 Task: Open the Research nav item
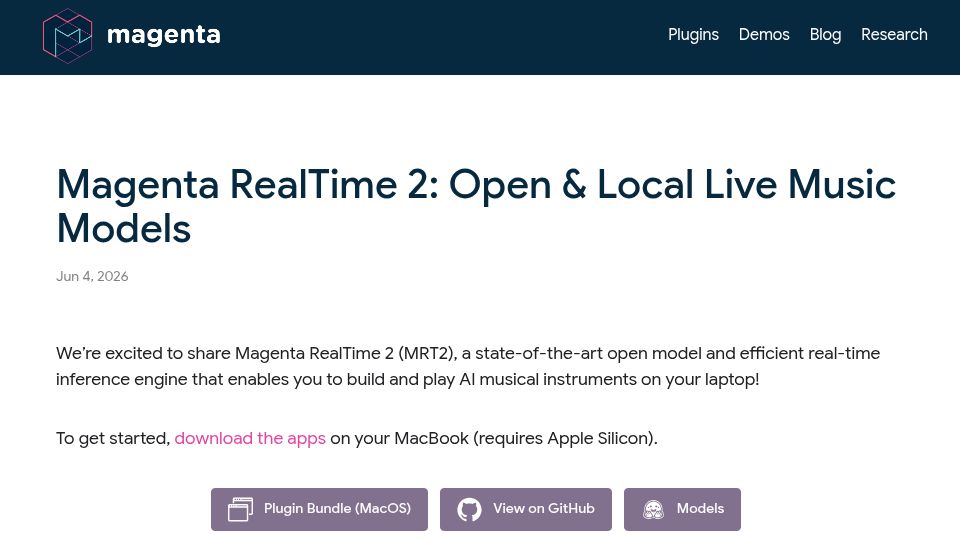coord(894,34)
